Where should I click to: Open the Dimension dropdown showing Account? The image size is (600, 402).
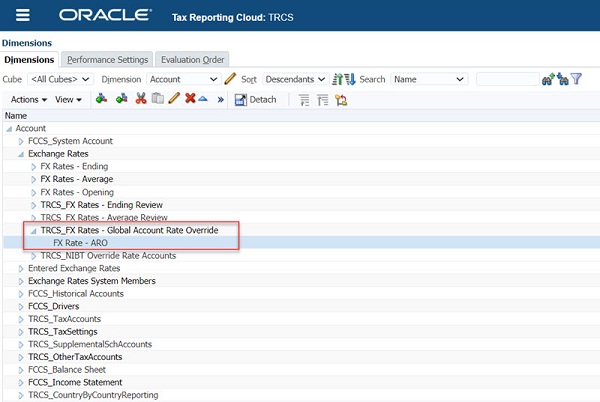pos(184,79)
